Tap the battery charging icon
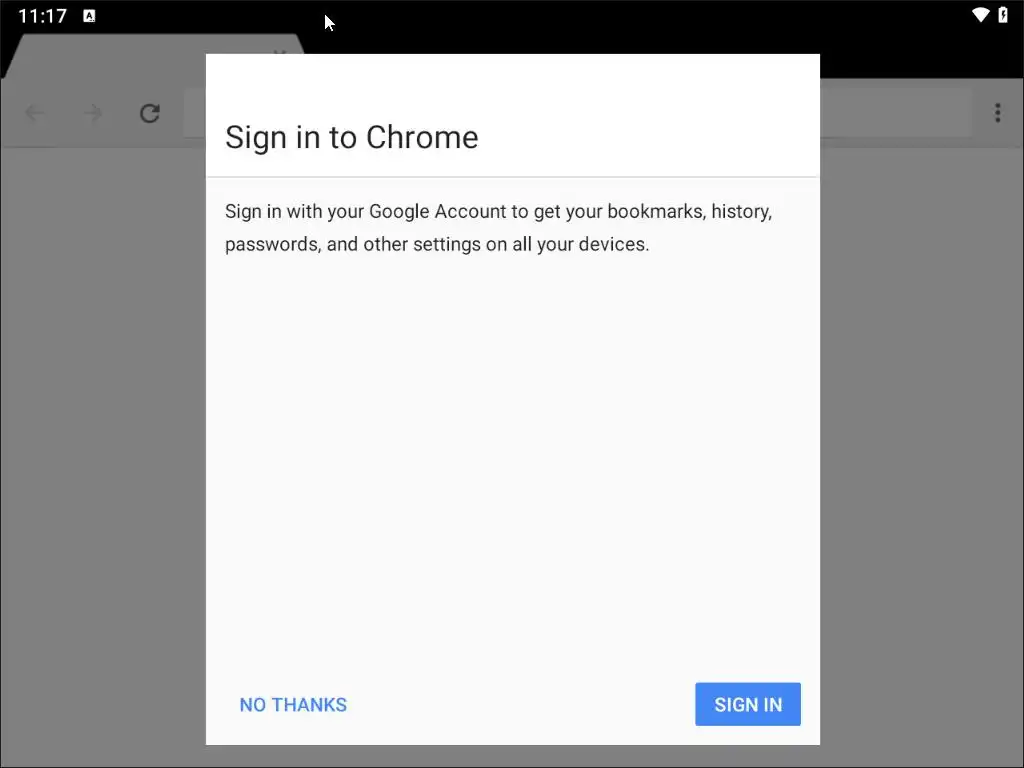The height and width of the screenshot is (768, 1024). 1003,14
